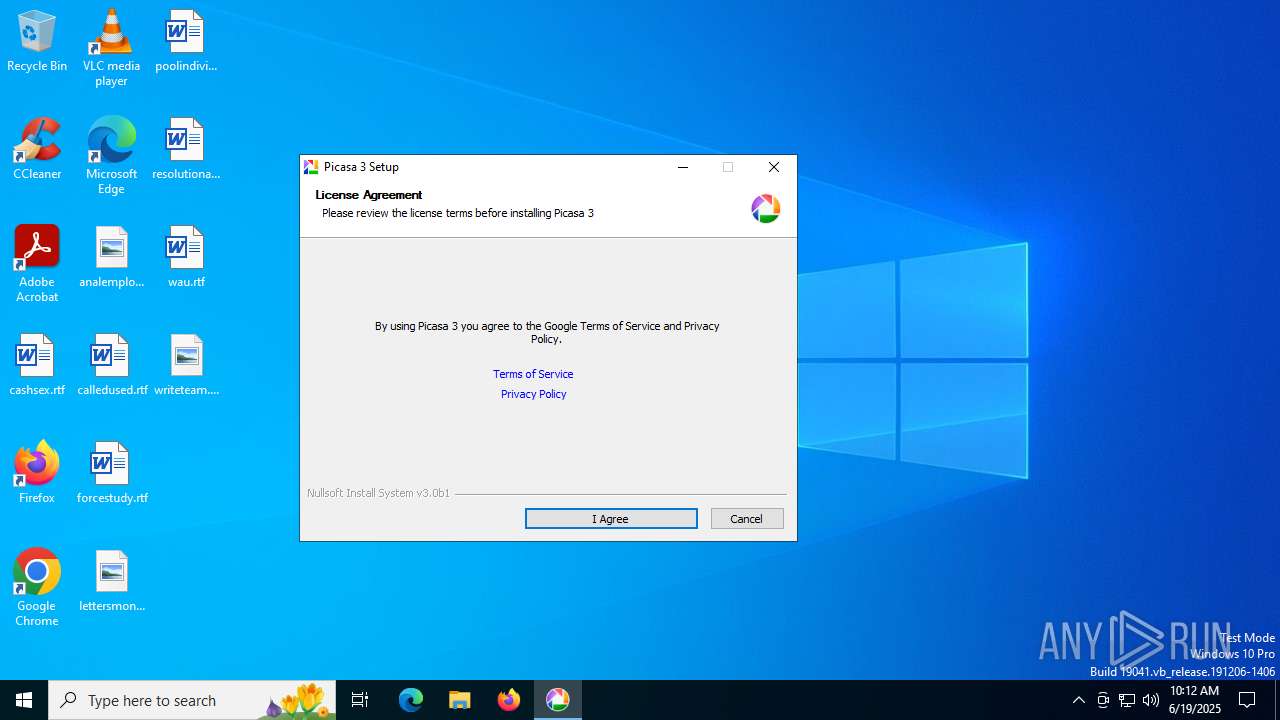The image size is (1280, 720).
Task: Open the Action Center notifications
Action: click(x=1248, y=700)
